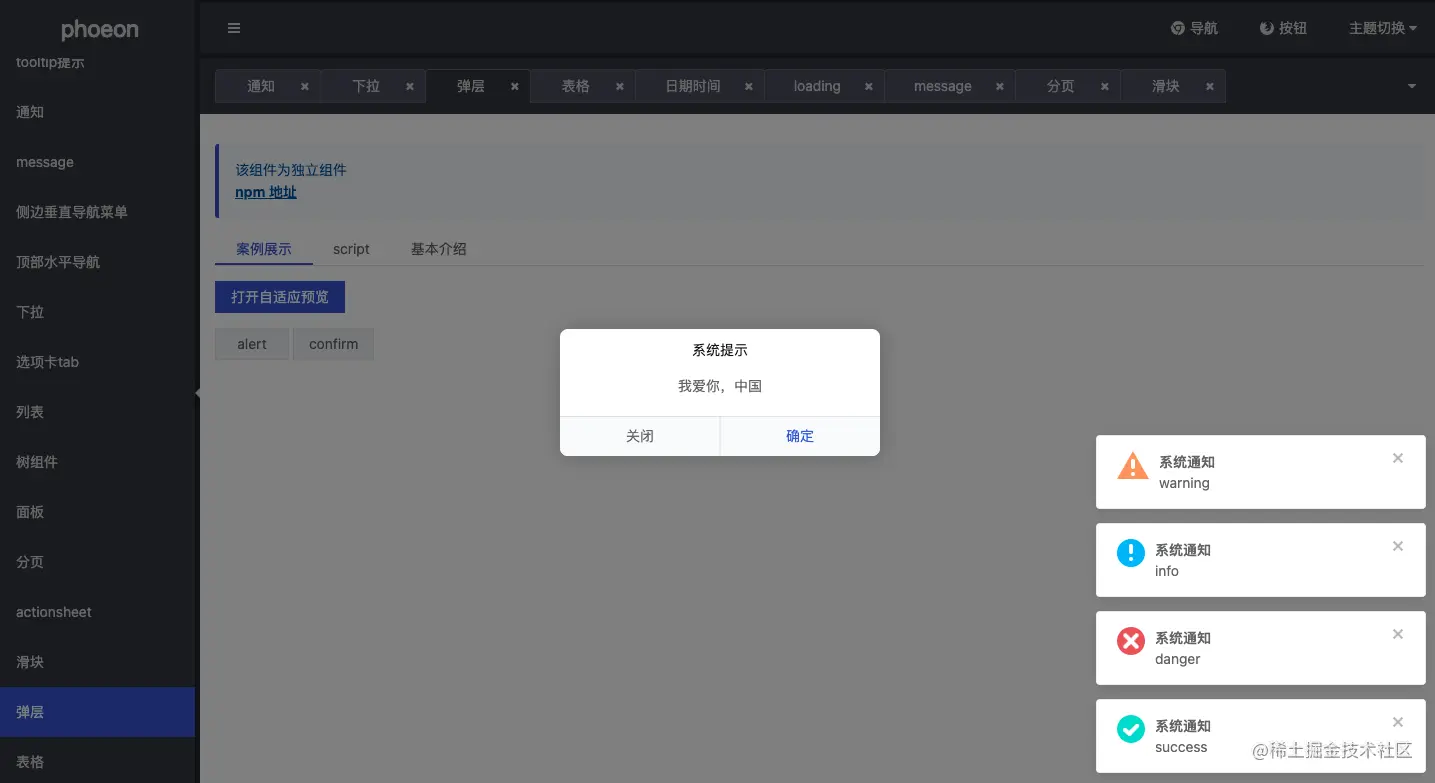Open the npm 地址 link
The width and height of the screenshot is (1435, 783).
pos(266,192)
